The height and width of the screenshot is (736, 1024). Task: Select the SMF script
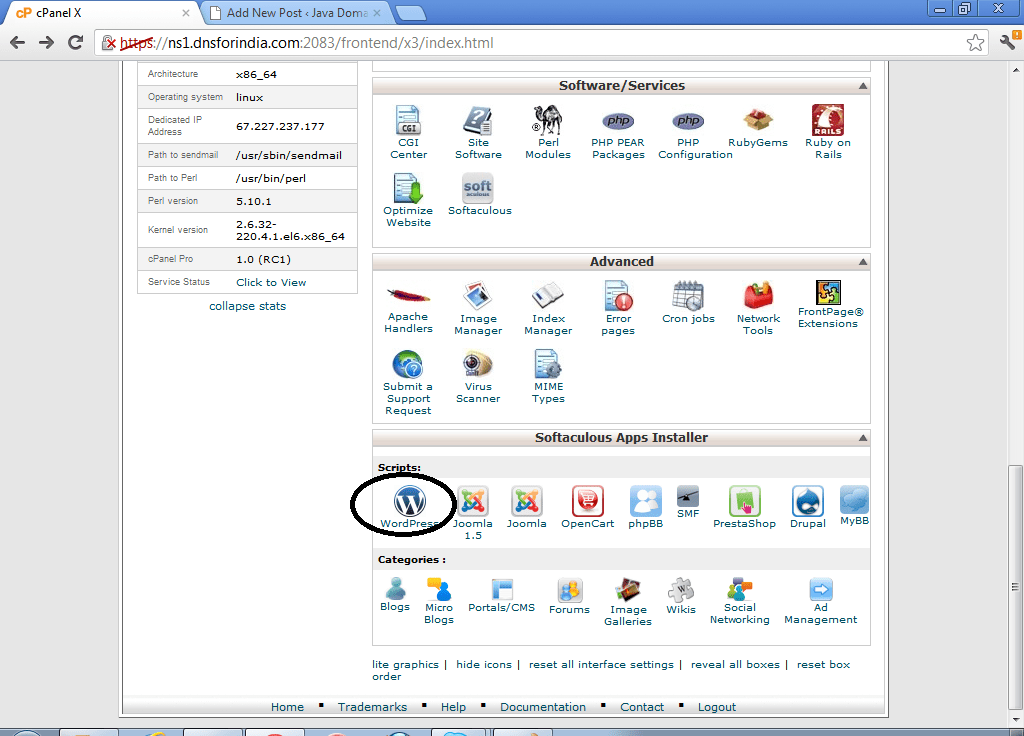click(688, 502)
